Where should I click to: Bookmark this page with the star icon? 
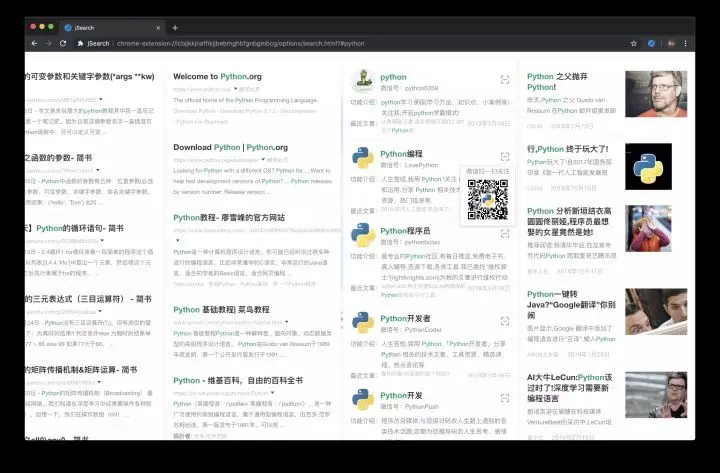(634, 43)
